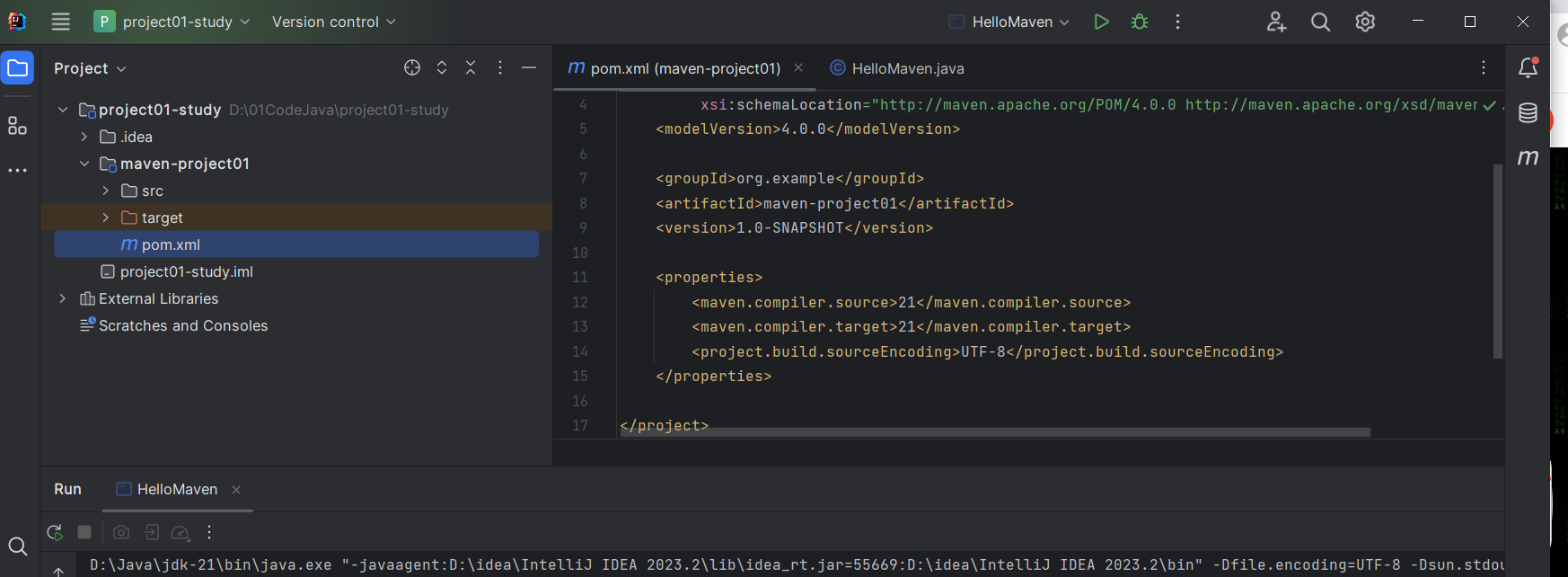
Task: Close the pom.xml editor tab
Action: (x=798, y=67)
